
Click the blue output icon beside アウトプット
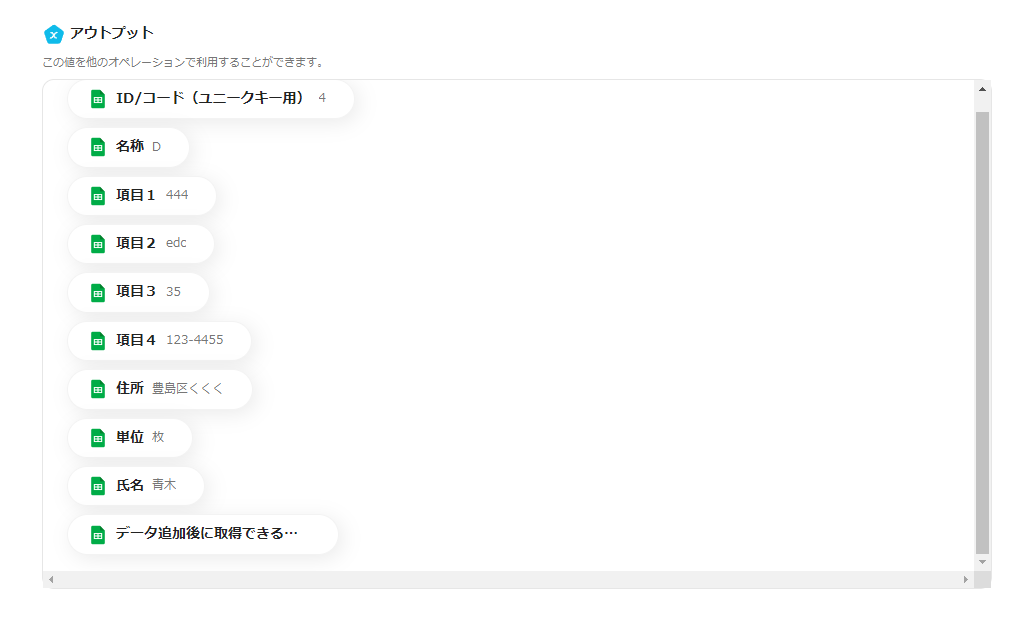(54, 35)
